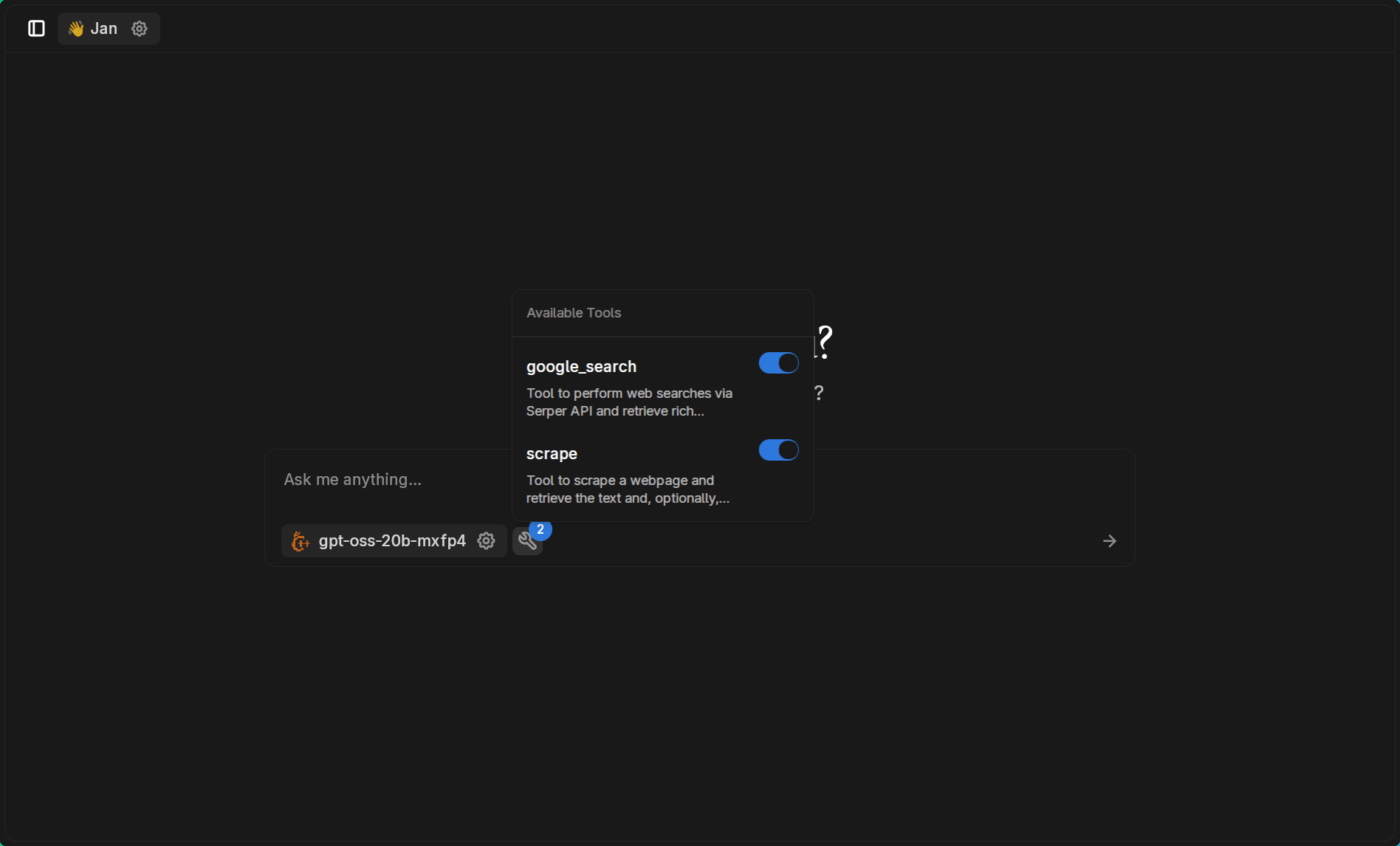This screenshot has height=846, width=1400.
Task: Click the Jan title in the header
Action: pos(104,28)
